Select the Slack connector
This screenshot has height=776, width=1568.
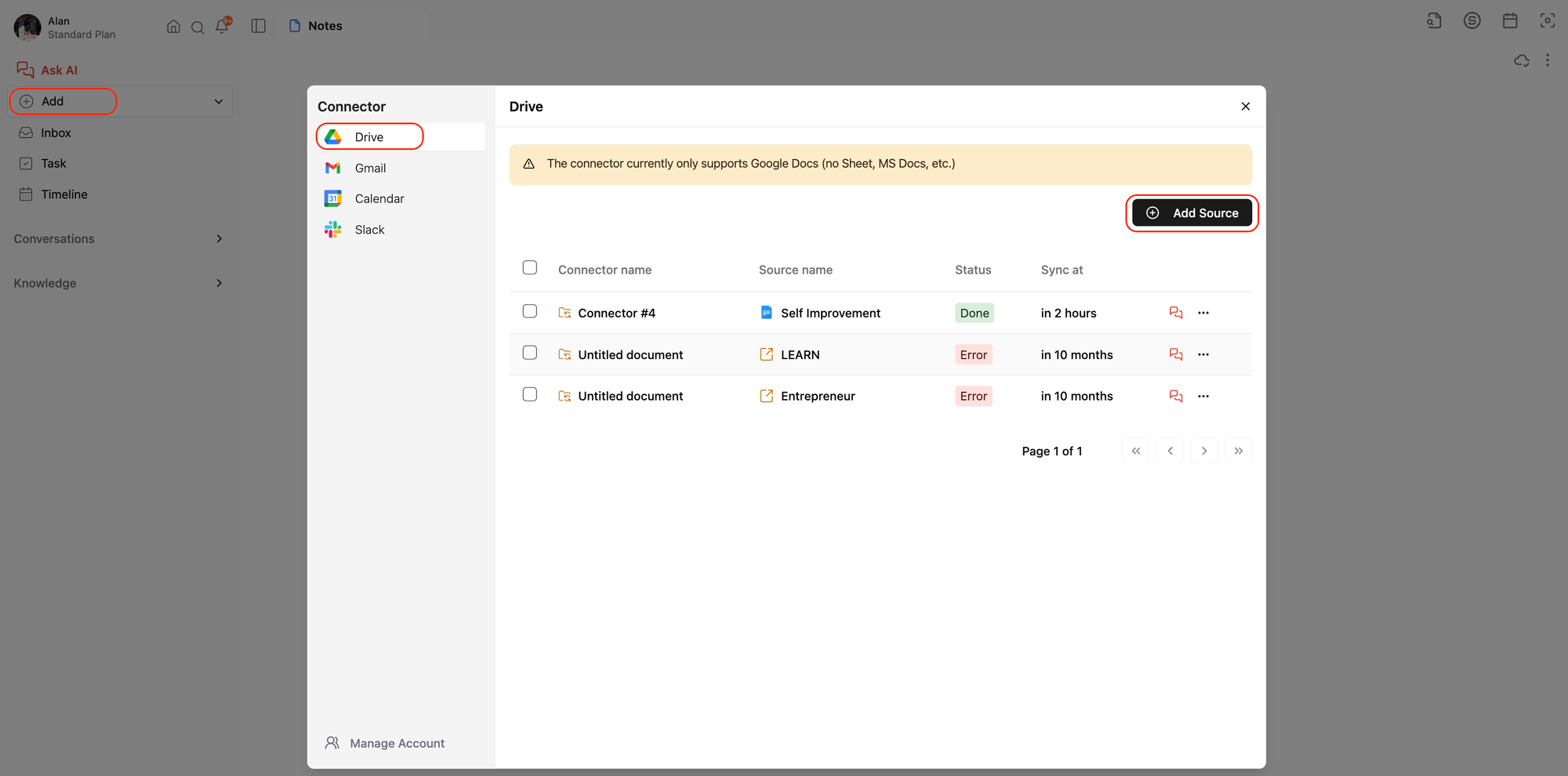(x=401, y=230)
